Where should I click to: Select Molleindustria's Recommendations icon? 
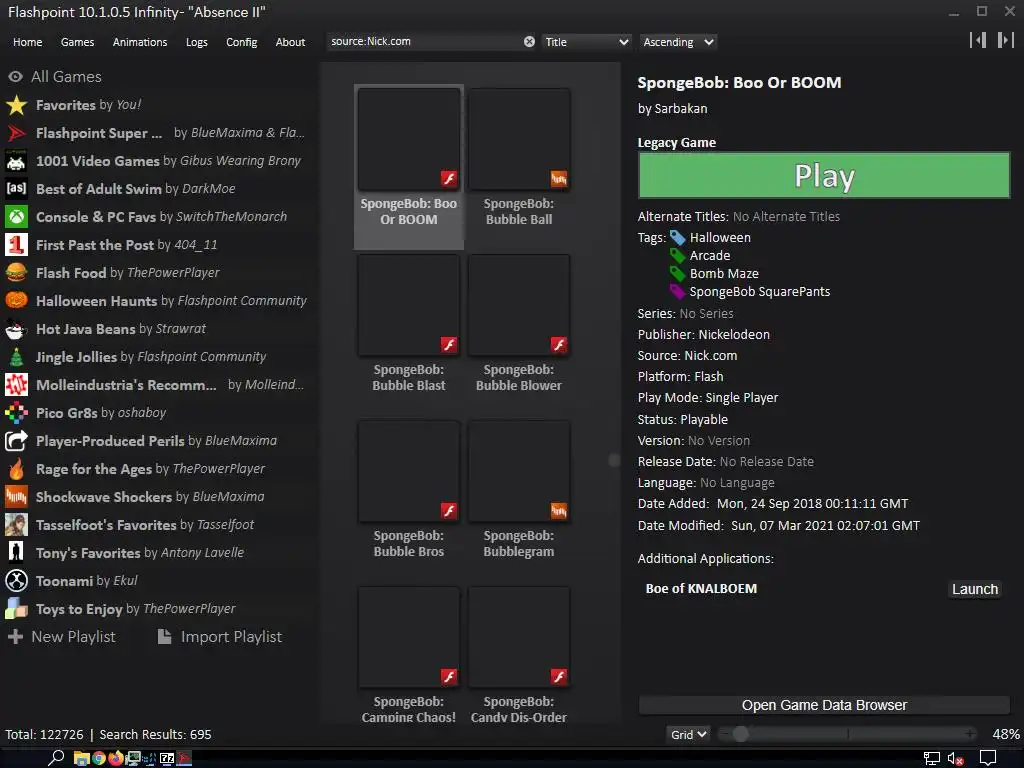pos(16,385)
